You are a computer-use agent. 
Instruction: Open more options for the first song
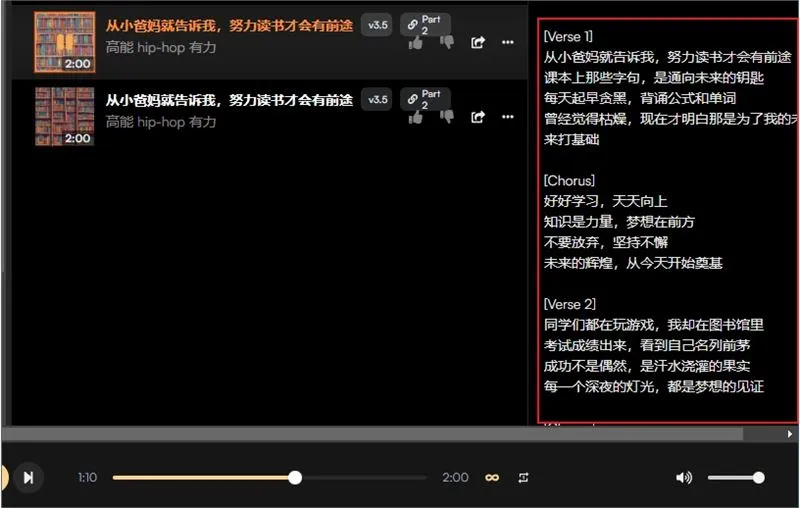pos(507,42)
